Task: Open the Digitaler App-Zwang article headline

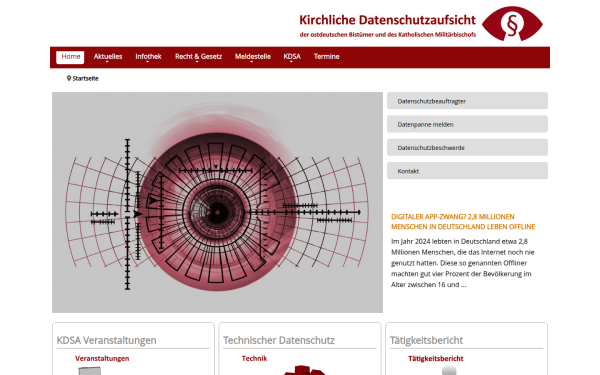Action: [463, 222]
